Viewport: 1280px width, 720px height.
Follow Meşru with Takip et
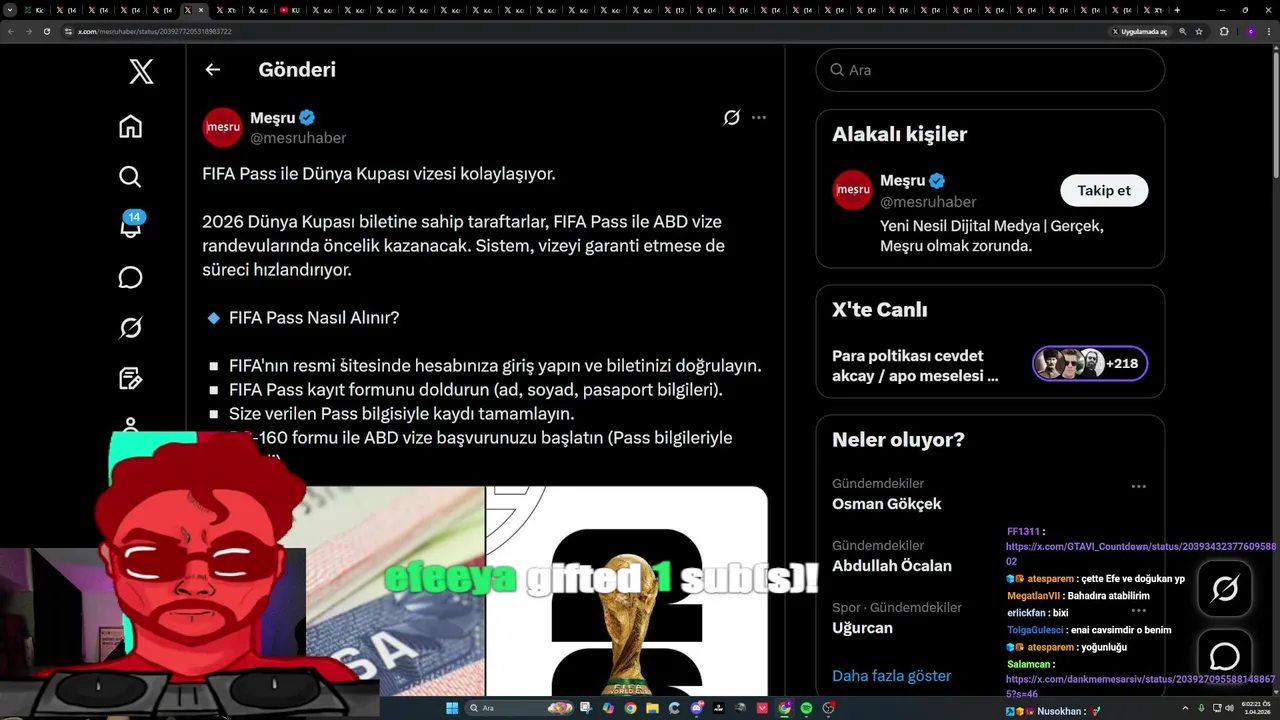click(x=1104, y=190)
